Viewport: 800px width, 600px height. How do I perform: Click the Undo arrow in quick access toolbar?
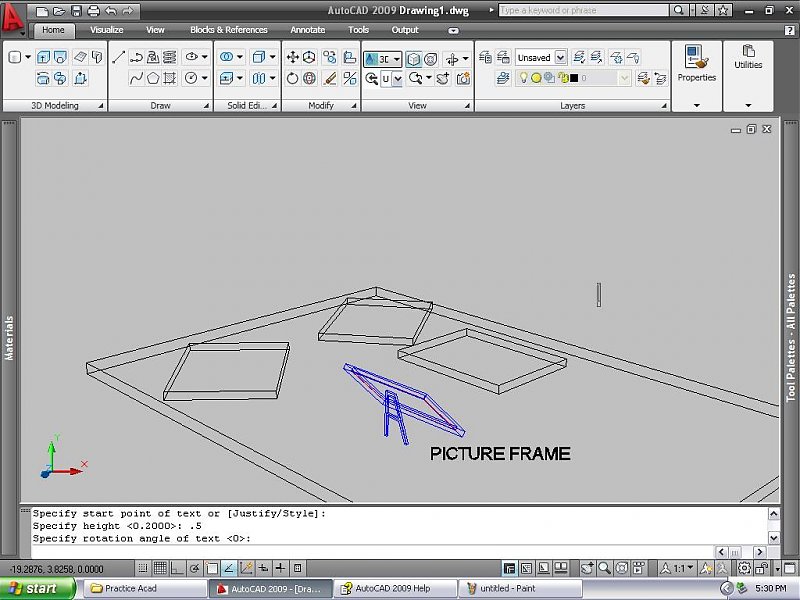click(110, 10)
